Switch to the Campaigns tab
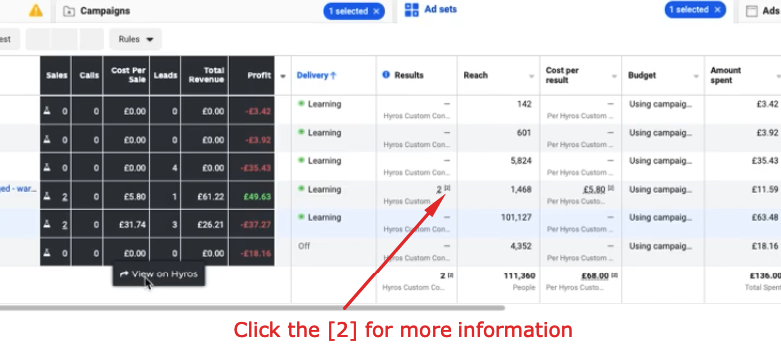Viewport: 781px width, 364px height. [105, 11]
